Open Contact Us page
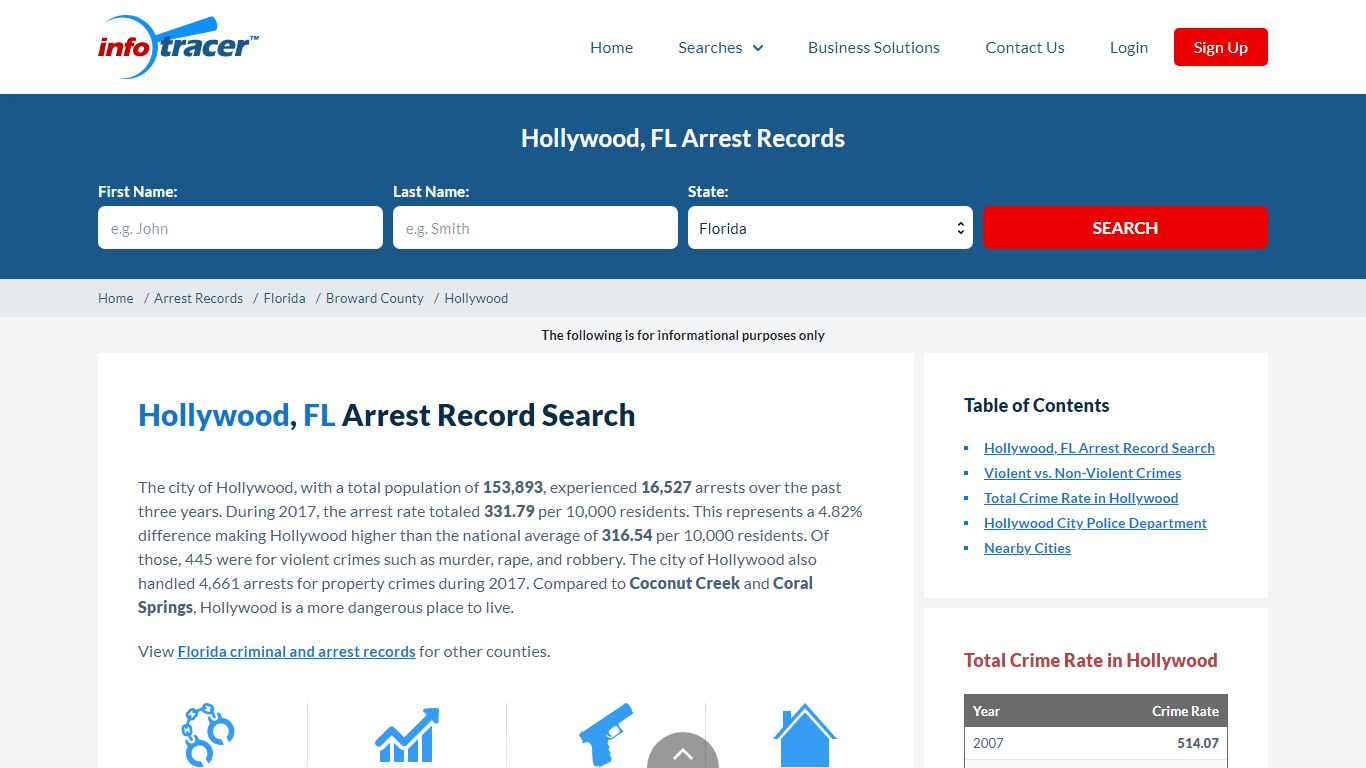This screenshot has width=1366, height=768. [1025, 47]
